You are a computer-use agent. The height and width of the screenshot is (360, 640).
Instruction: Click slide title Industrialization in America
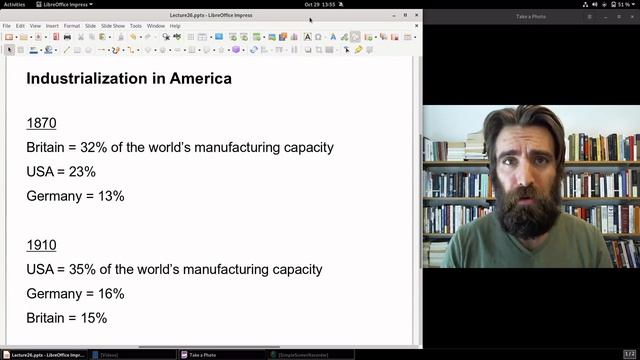click(x=129, y=78)
